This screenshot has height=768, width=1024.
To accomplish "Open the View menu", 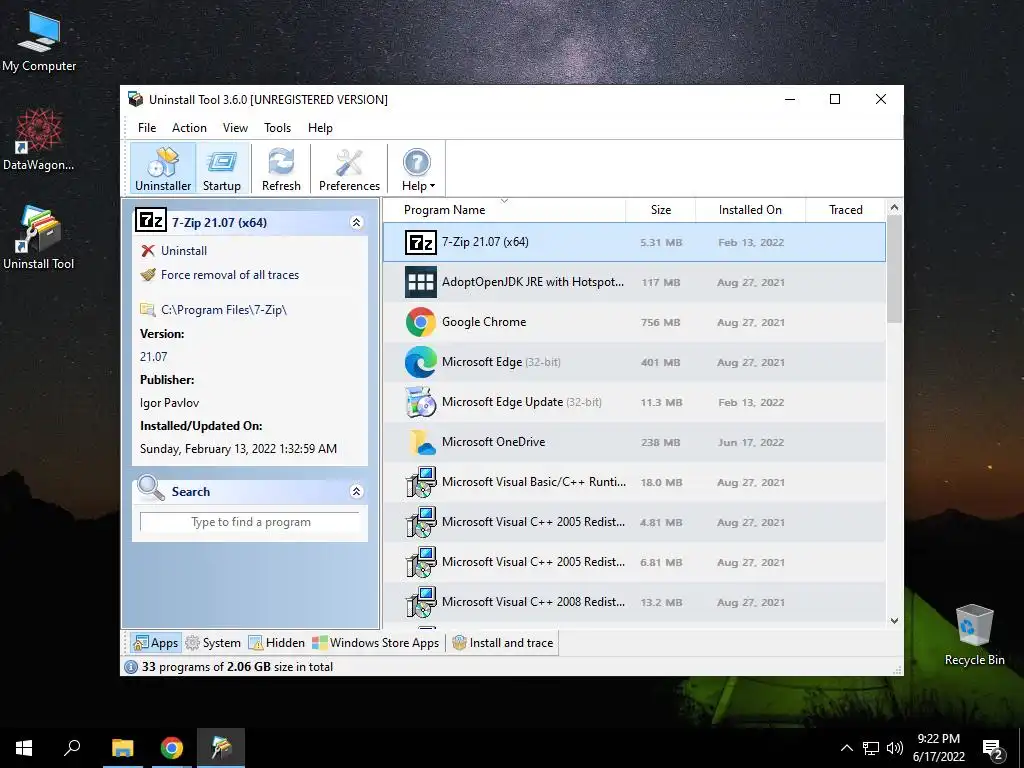I will point(235,128).
